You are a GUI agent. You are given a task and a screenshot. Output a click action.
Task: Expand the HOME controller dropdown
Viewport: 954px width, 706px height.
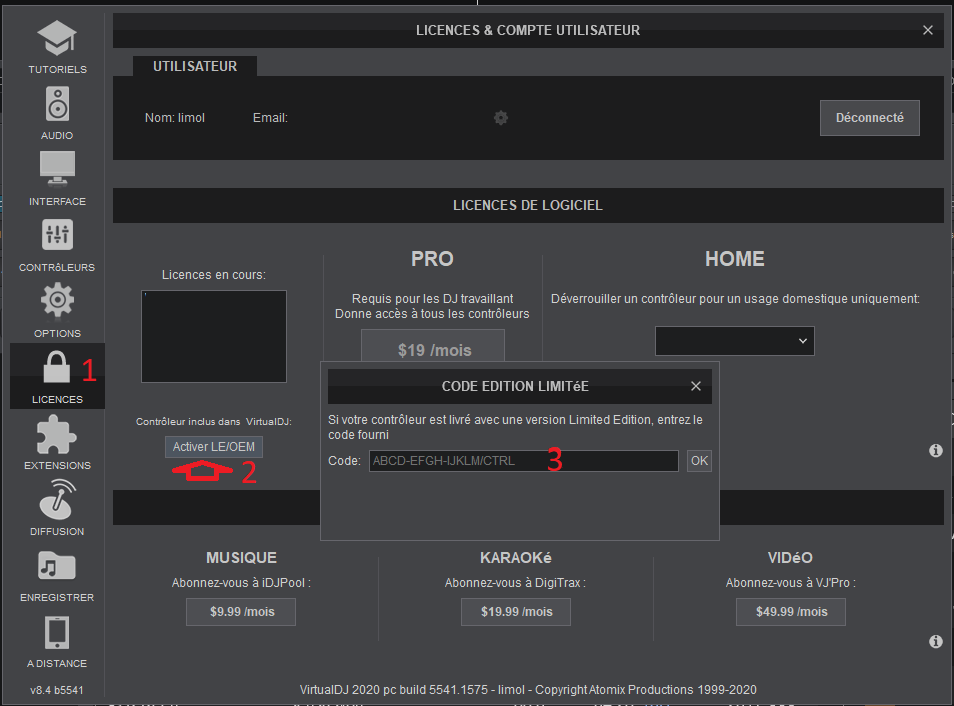pyautogui.click(x=734, y=341)
